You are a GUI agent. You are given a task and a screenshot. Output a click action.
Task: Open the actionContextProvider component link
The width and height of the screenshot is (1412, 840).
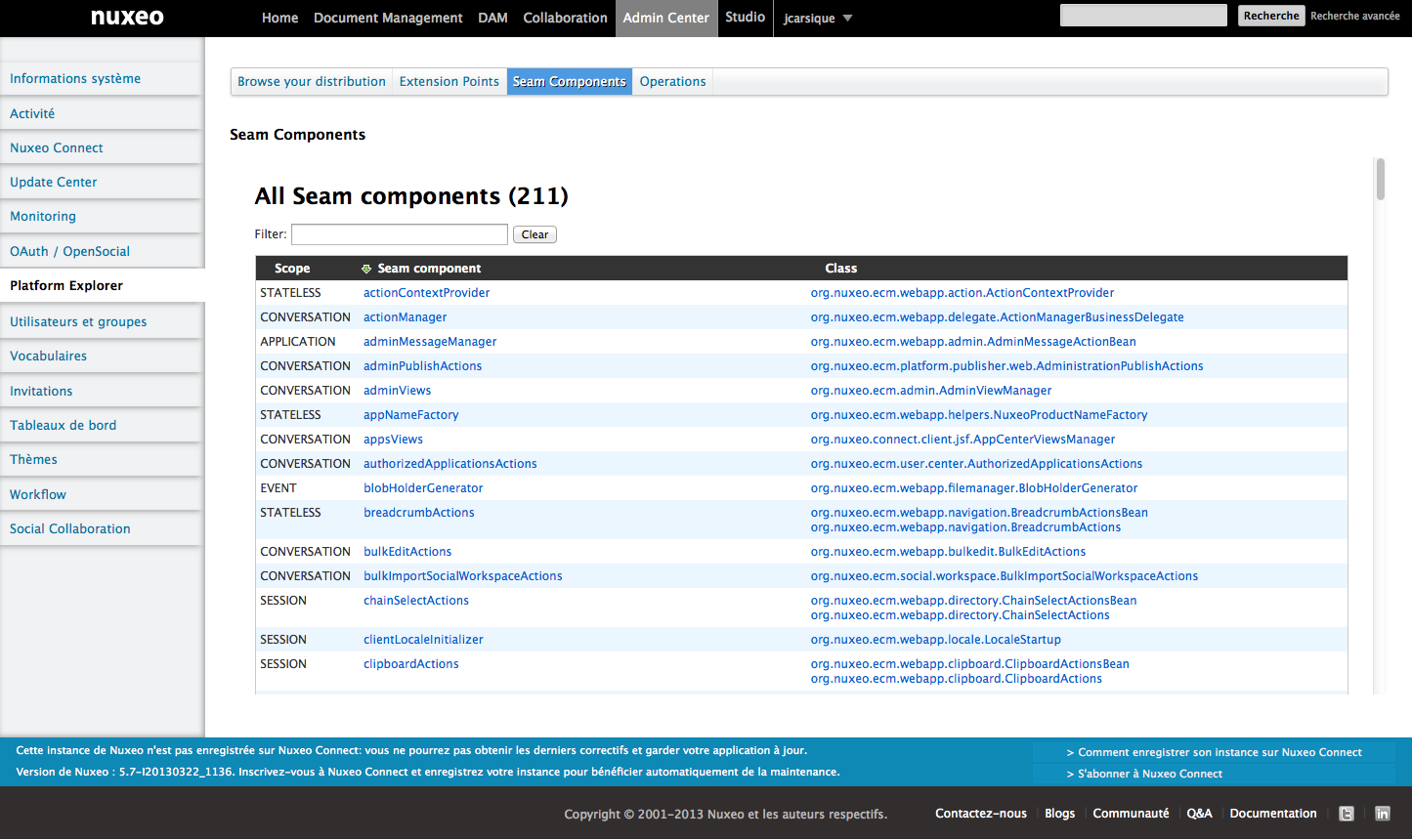click(x=426, y=293)
